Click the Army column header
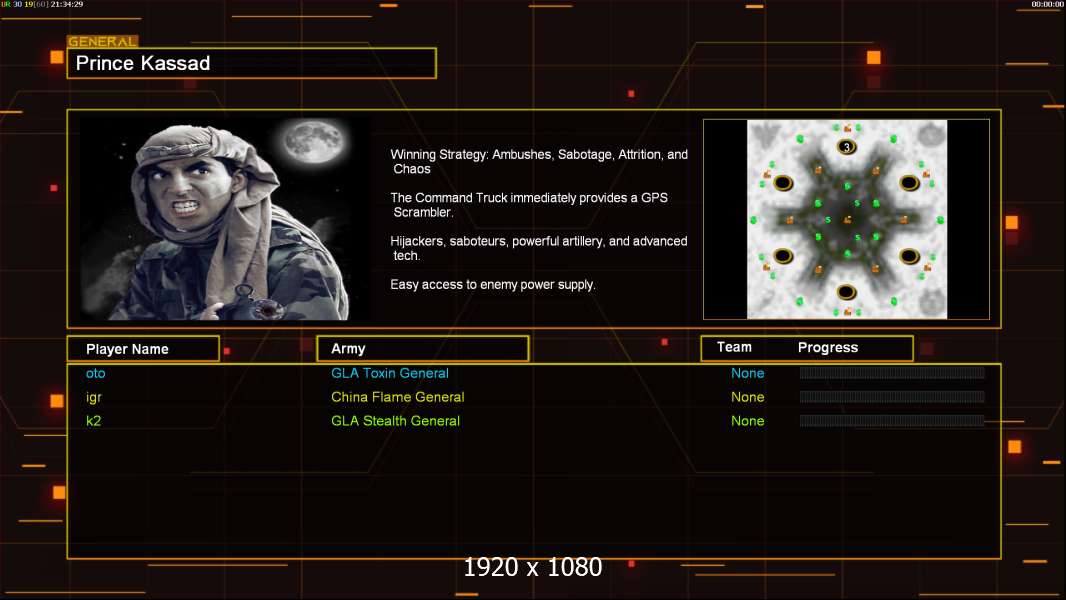 click(422, 349)
